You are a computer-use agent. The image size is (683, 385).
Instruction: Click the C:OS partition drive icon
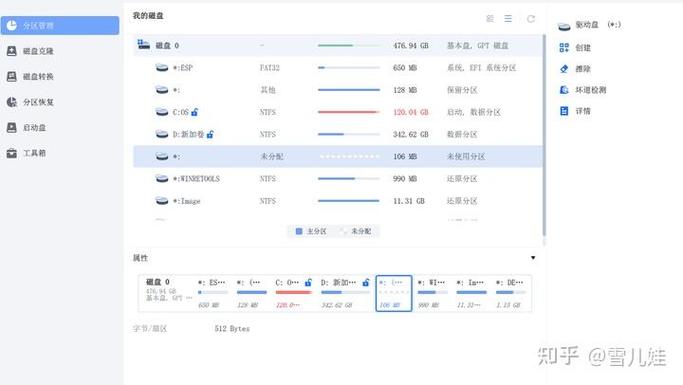point(162,112)
